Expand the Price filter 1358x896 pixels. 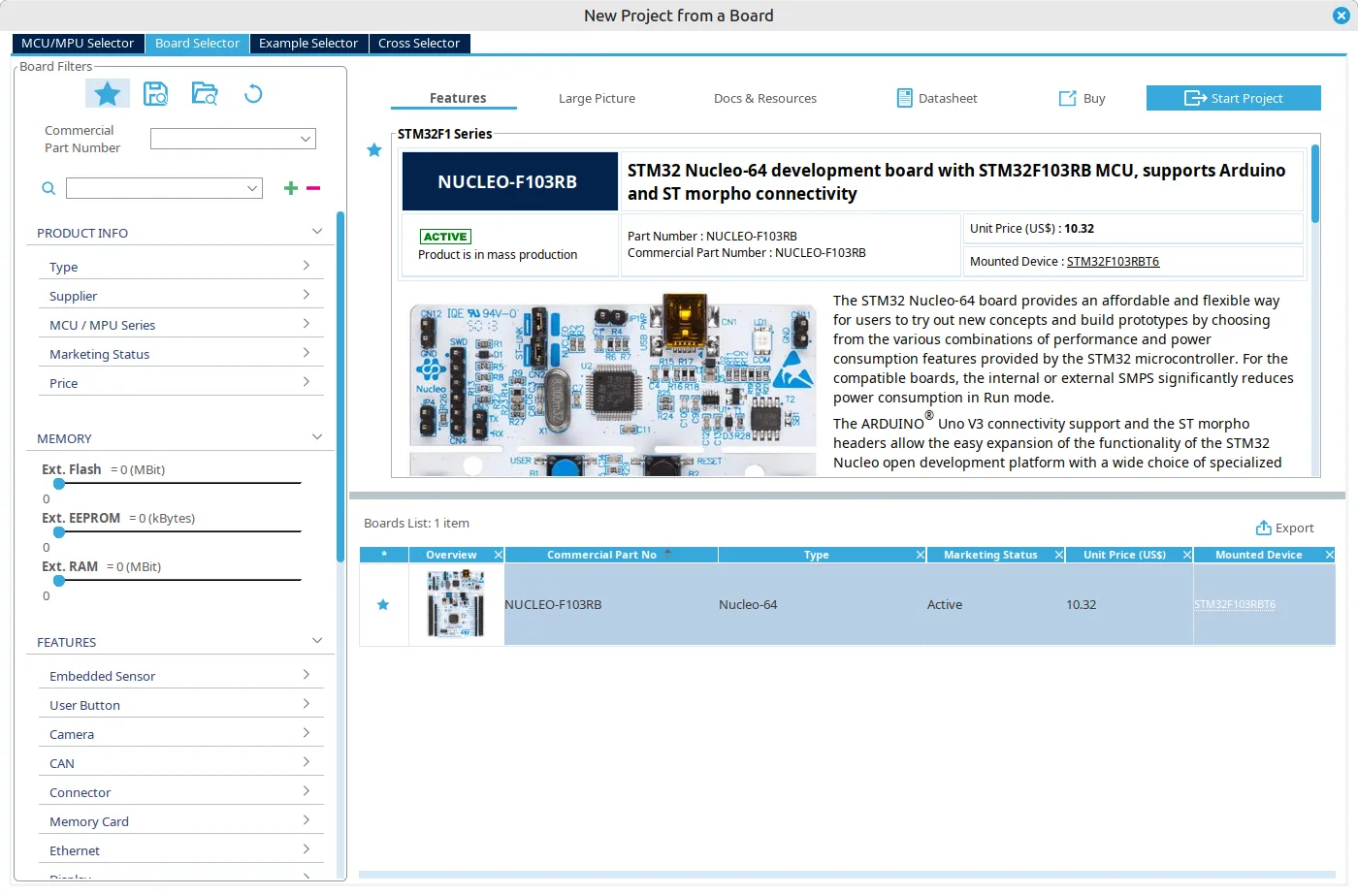(306, 382)
